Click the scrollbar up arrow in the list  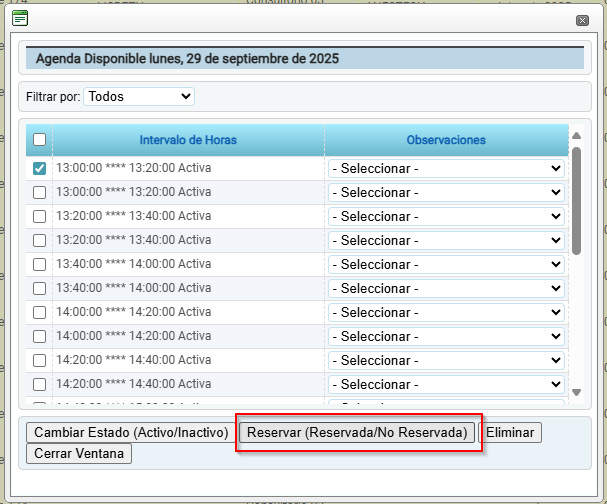point(576,136)
